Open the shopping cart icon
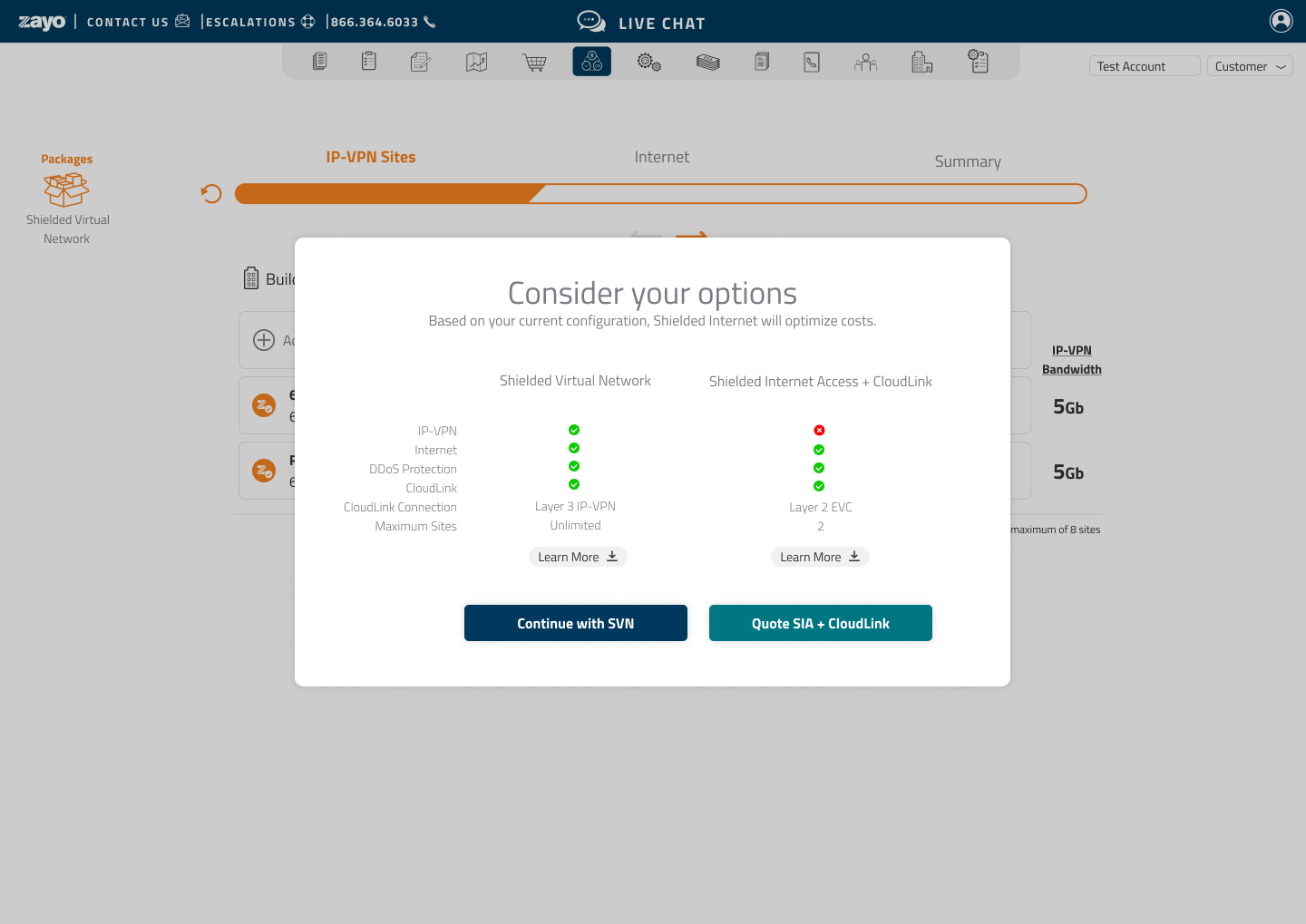The image size is (1306, 924). (534, 62)
